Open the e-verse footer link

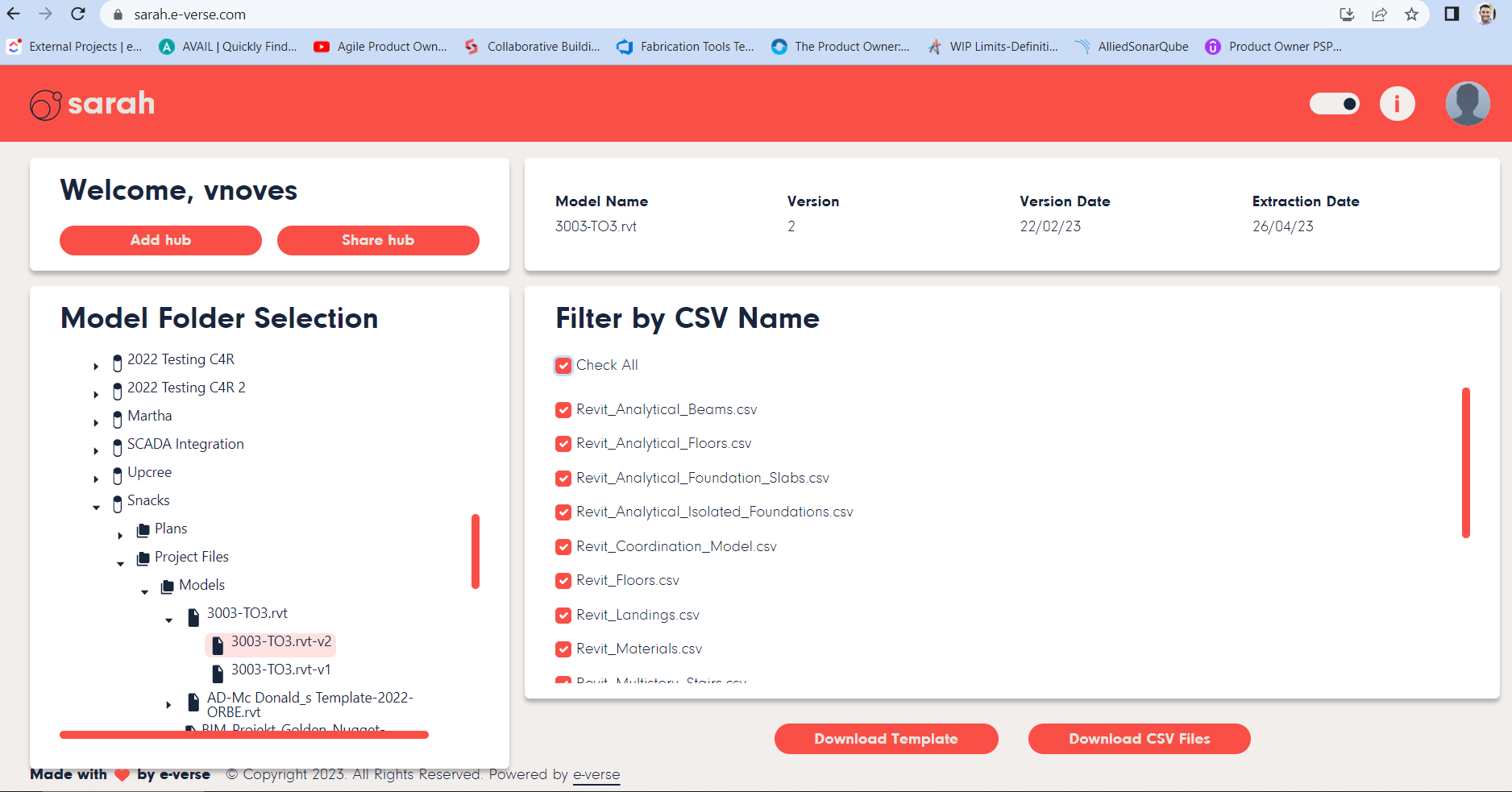pos(596,775)
